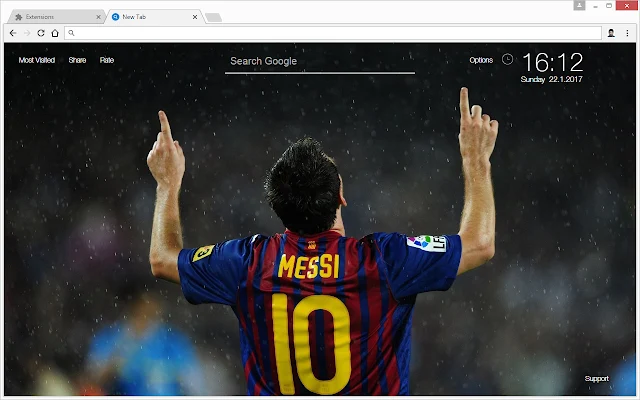Click the Share link
The width and height of the screenshot is (640, 400).
tap(77, 60)
